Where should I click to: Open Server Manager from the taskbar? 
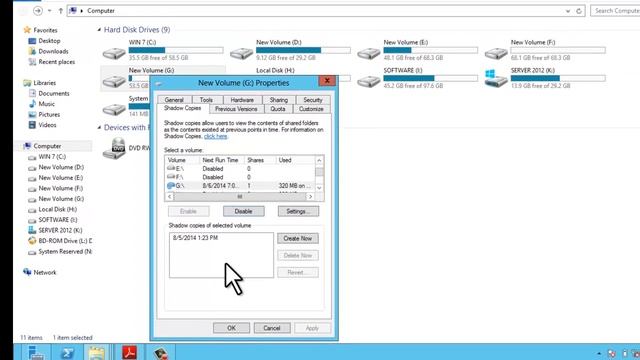point(36,352)
